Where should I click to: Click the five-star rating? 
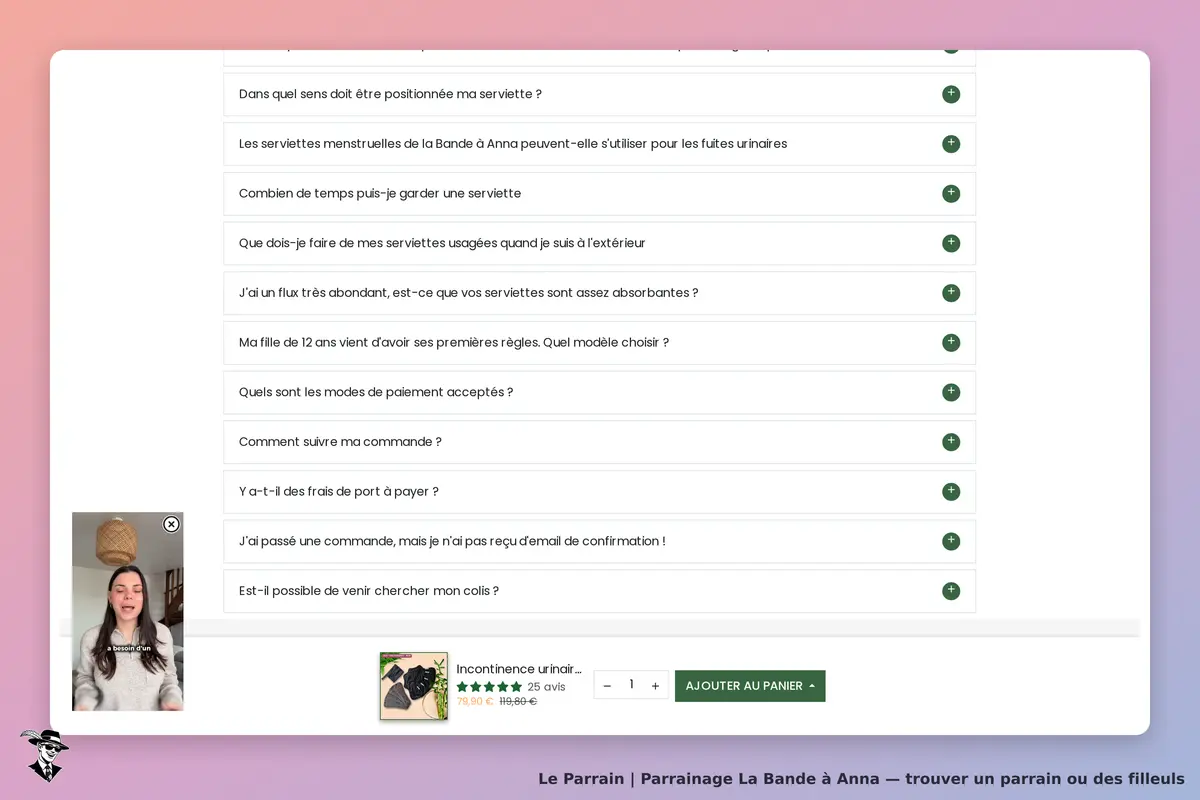pos(489,687)
